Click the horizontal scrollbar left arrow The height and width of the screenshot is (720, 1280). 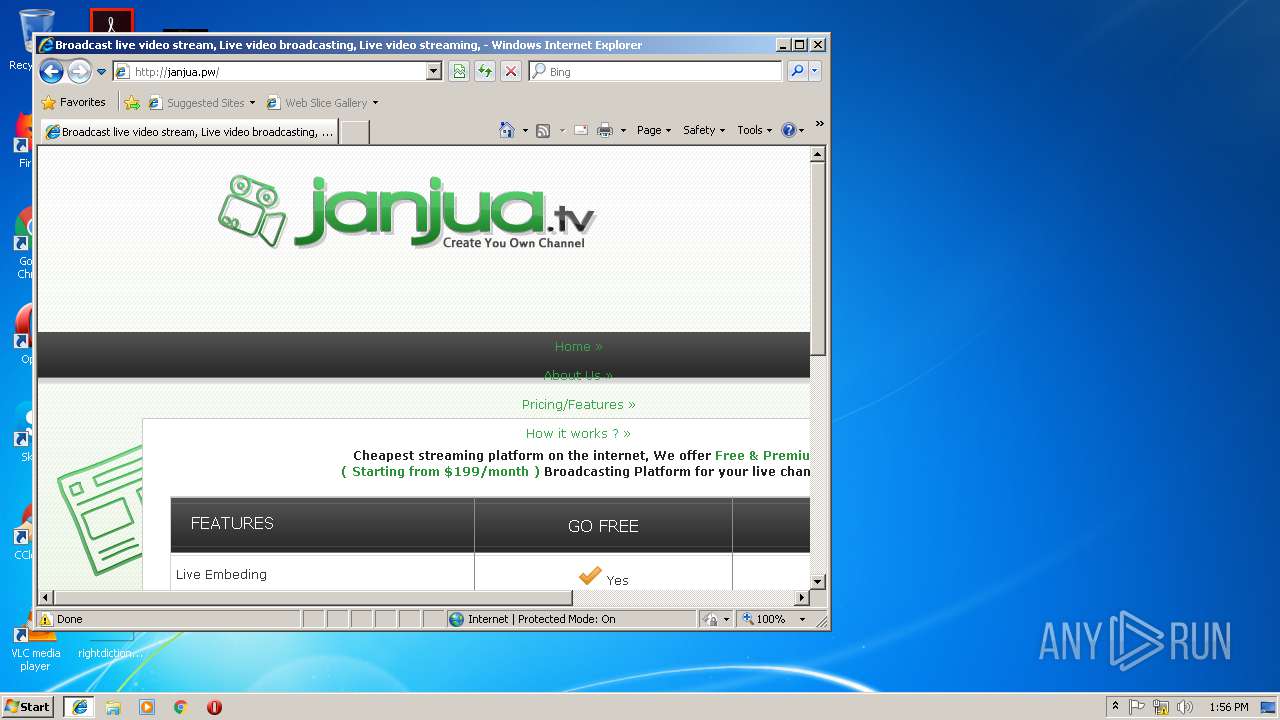tap(46, 598)
